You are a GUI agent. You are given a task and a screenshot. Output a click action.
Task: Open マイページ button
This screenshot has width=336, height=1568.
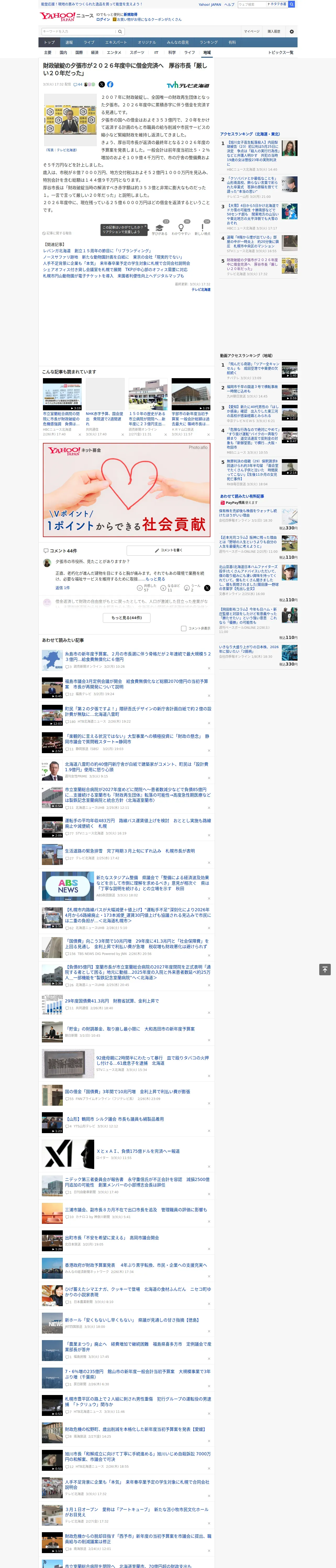[252, 32]
